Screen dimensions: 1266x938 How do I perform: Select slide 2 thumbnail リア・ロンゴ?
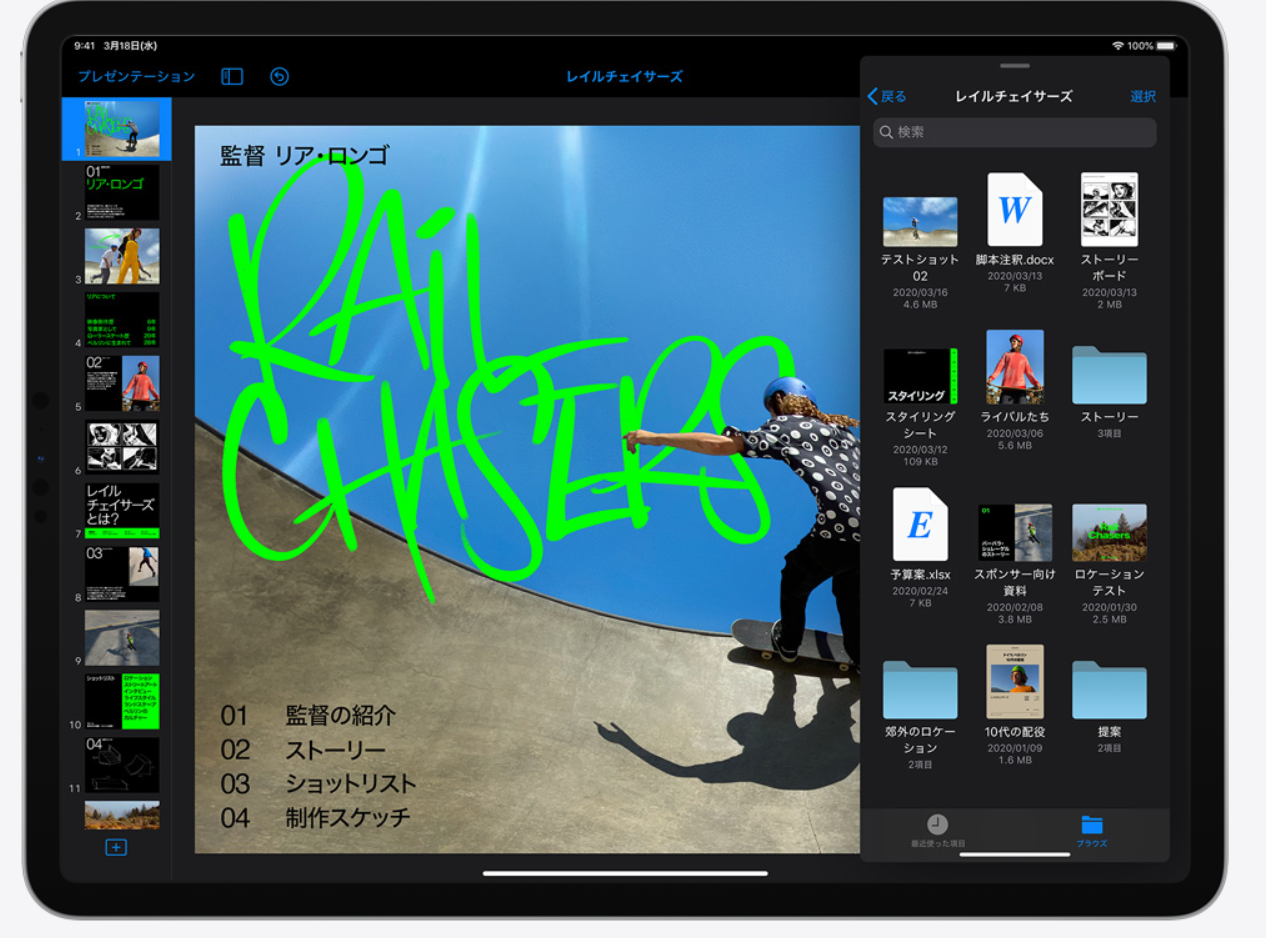tap(122, 193)
